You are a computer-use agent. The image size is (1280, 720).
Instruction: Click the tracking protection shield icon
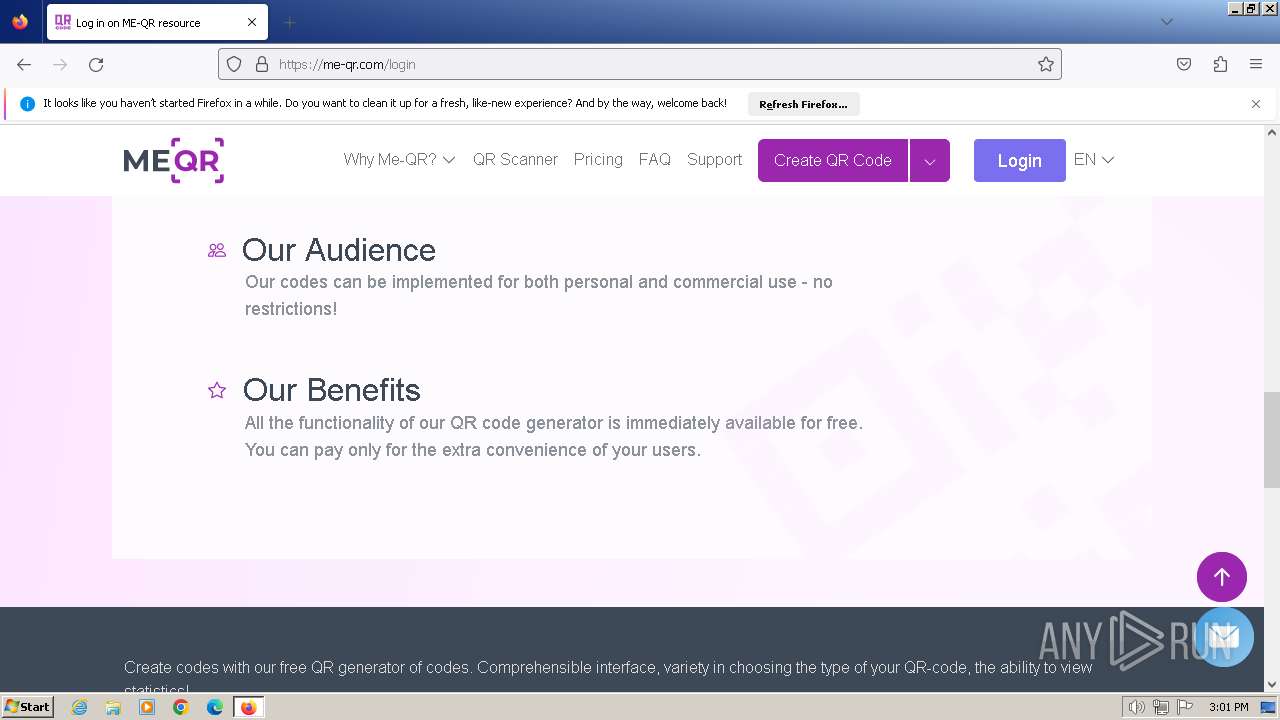coord(234,64)
